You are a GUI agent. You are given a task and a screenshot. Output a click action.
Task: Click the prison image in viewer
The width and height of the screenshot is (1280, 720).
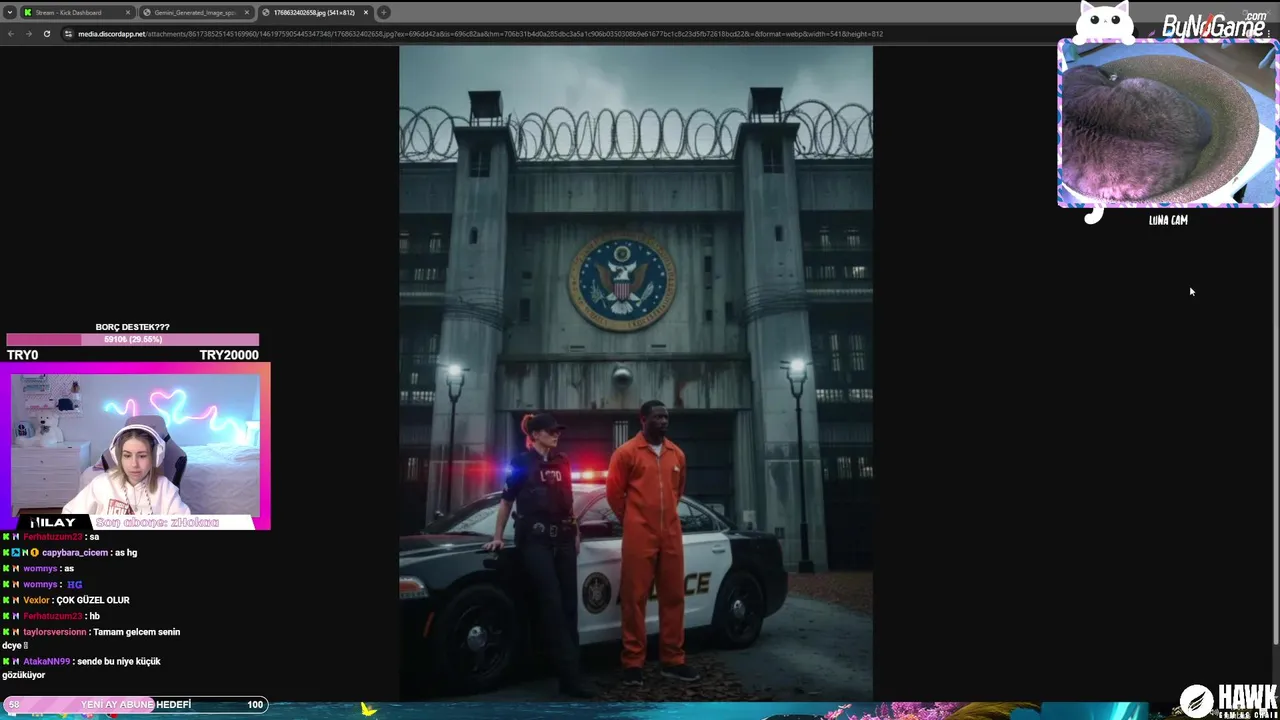[x=636, y=372]
